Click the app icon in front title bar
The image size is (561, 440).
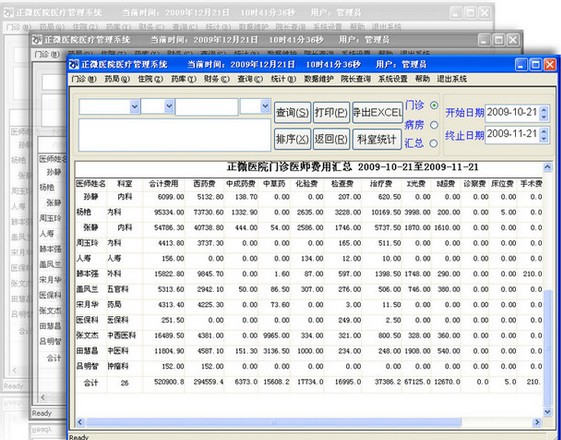(74, 64)
